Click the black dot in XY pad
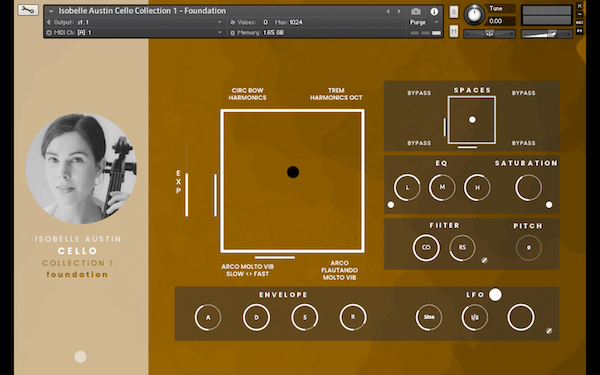 pos(293,172)
